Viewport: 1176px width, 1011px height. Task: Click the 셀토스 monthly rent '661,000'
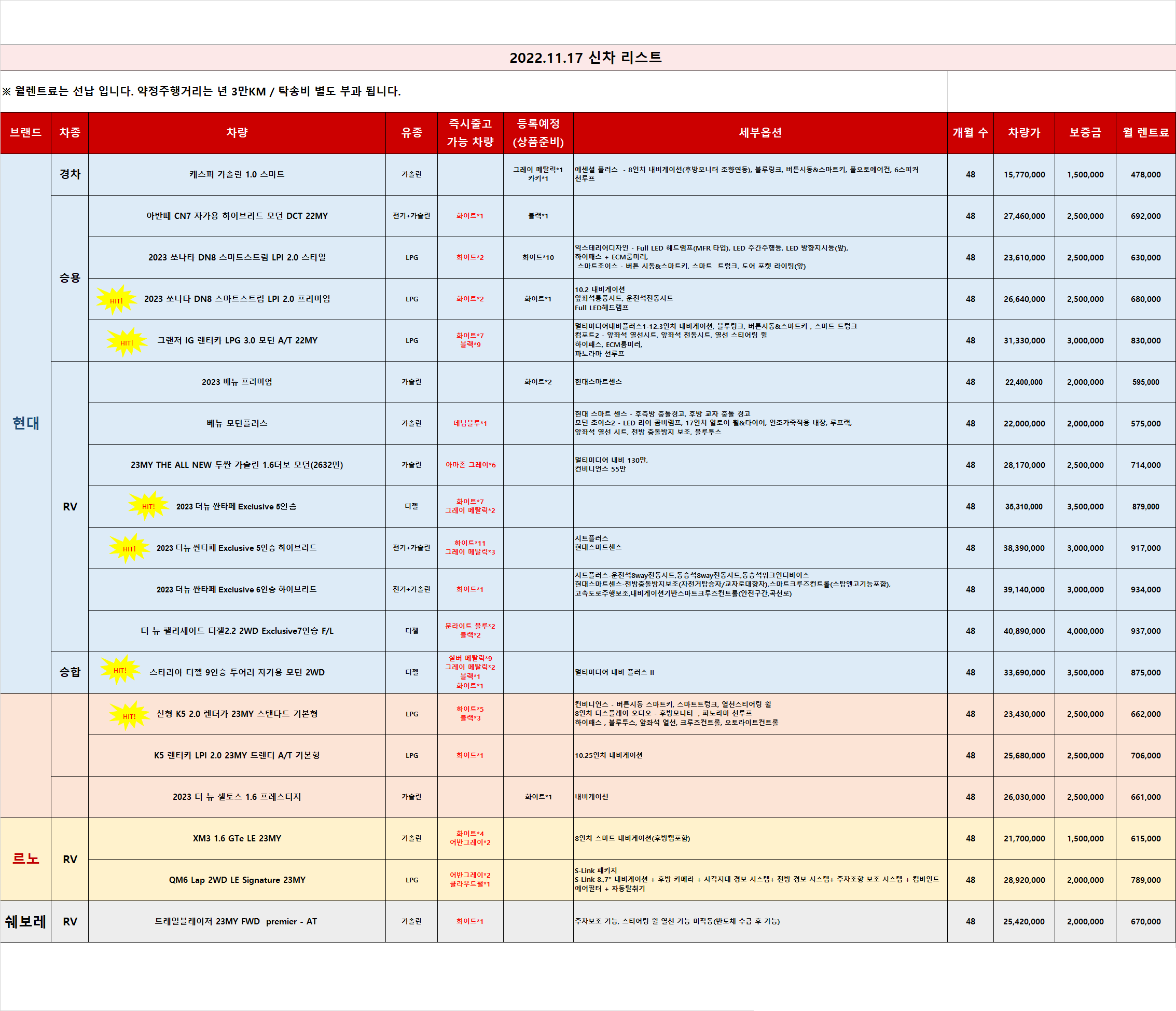pos(1146,797)
